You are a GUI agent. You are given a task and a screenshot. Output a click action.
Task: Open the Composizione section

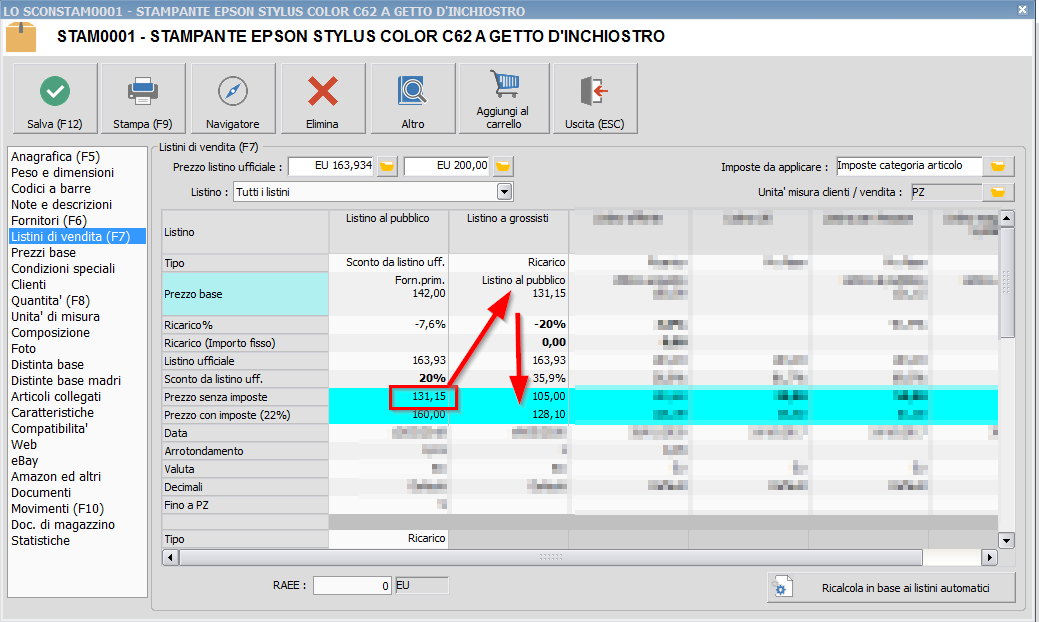pyautogui.click(x=50, y=333)
